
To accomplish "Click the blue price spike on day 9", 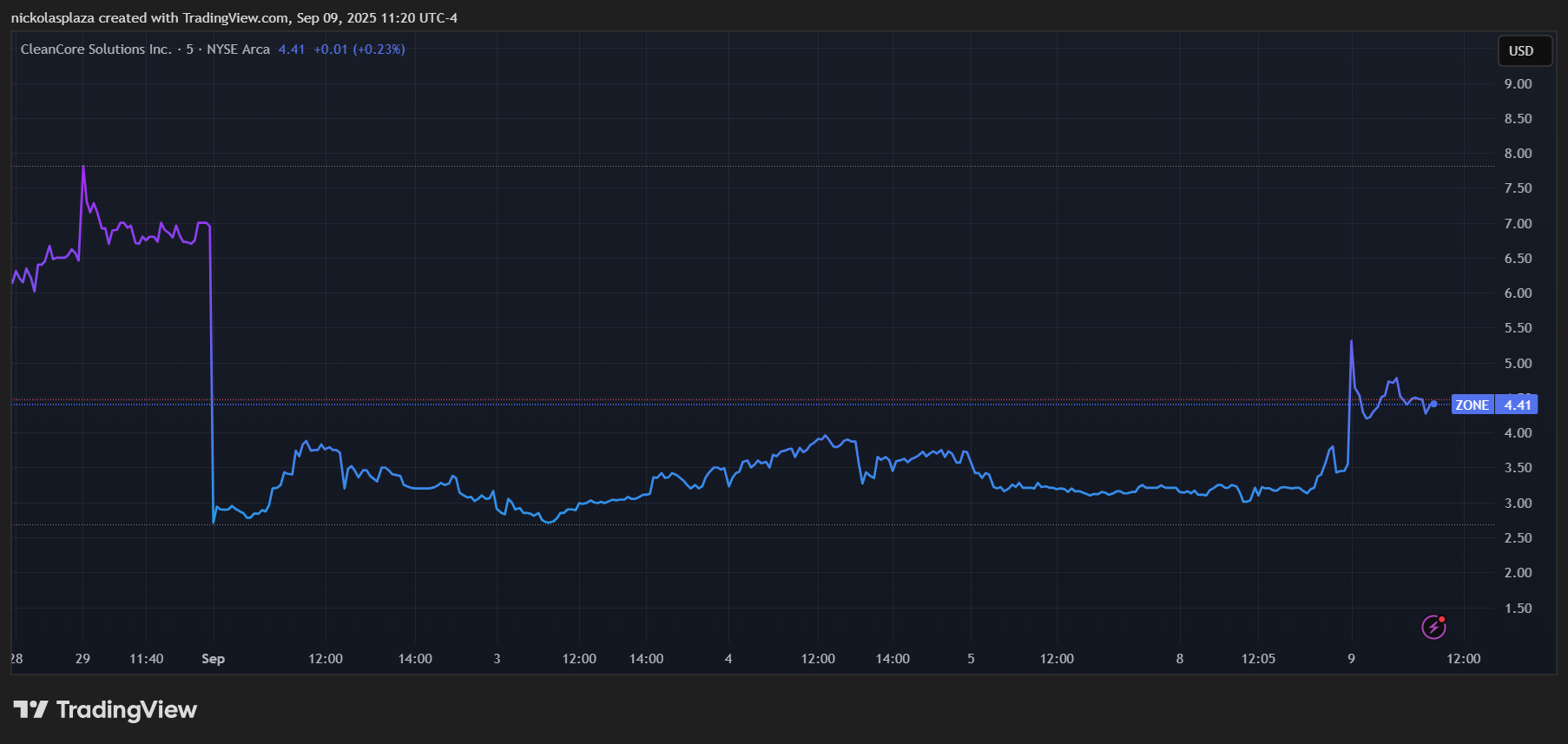I will [x=1351, y=342].
